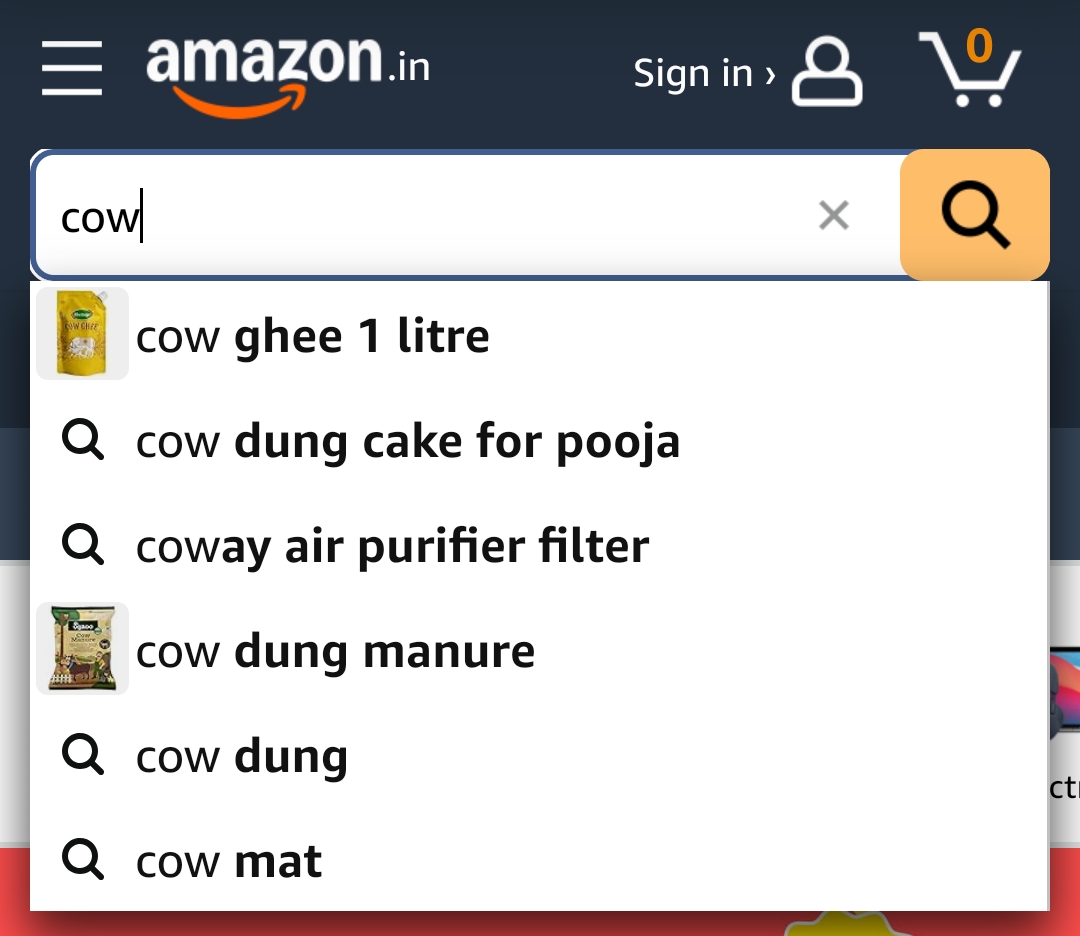Click the user account profile icon
The width and height of the screenshot is (1080, 936).
[x=827, y=72]
